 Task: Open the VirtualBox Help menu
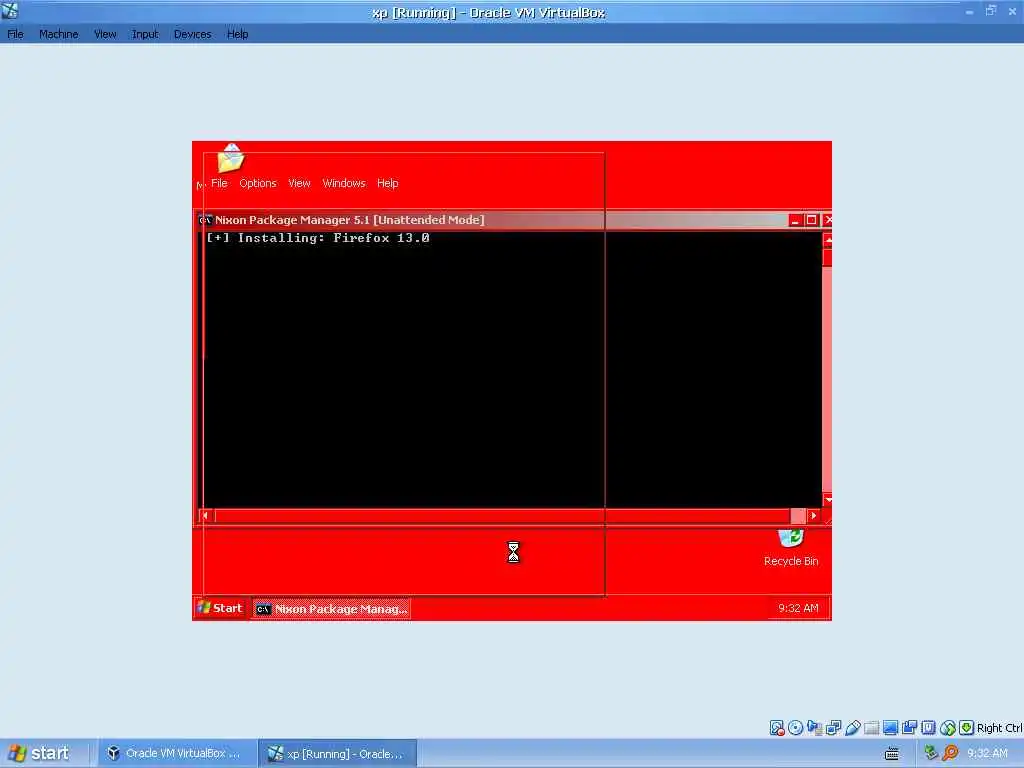tap(237, 34)
